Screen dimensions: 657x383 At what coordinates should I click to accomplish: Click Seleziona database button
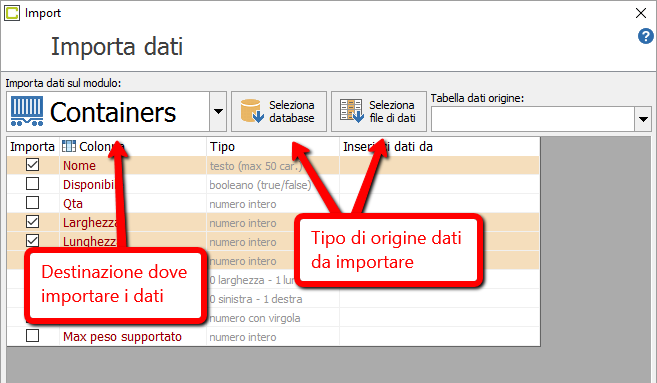(x=279, y=111)
